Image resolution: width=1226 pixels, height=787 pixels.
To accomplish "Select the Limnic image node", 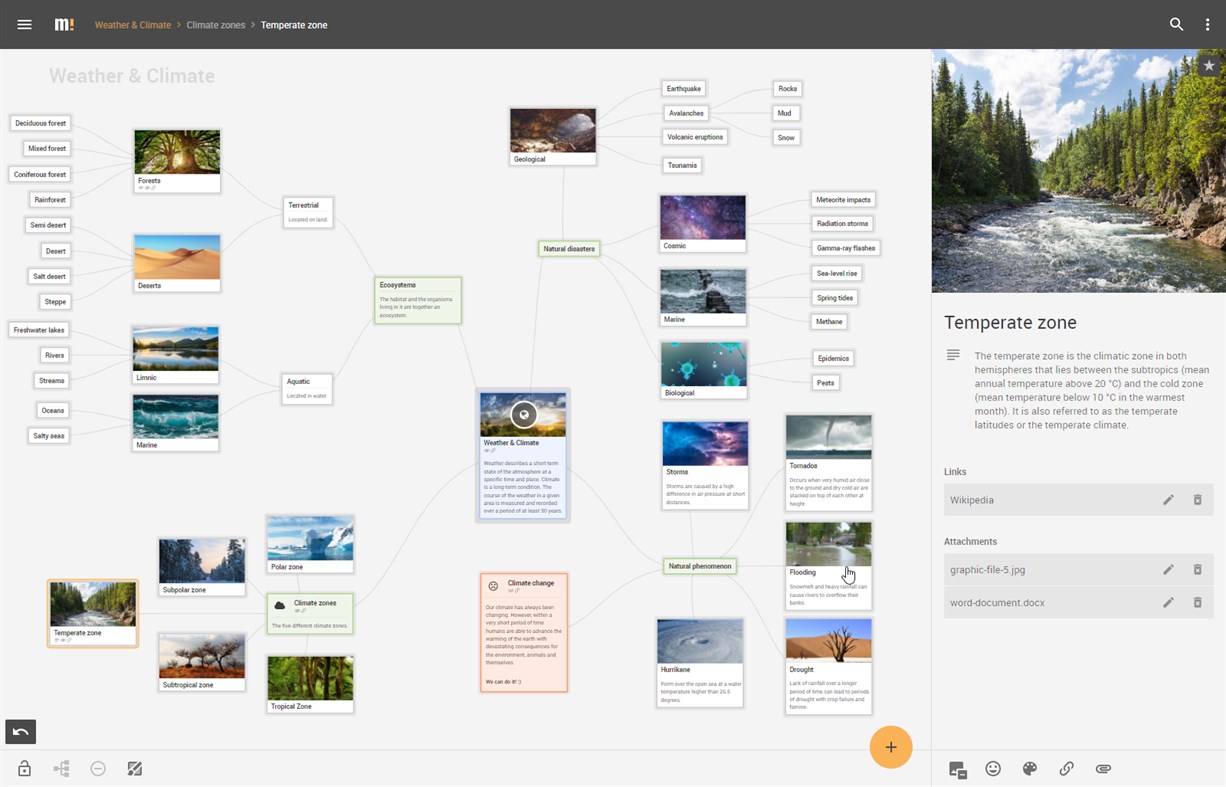I will [176, 355].
